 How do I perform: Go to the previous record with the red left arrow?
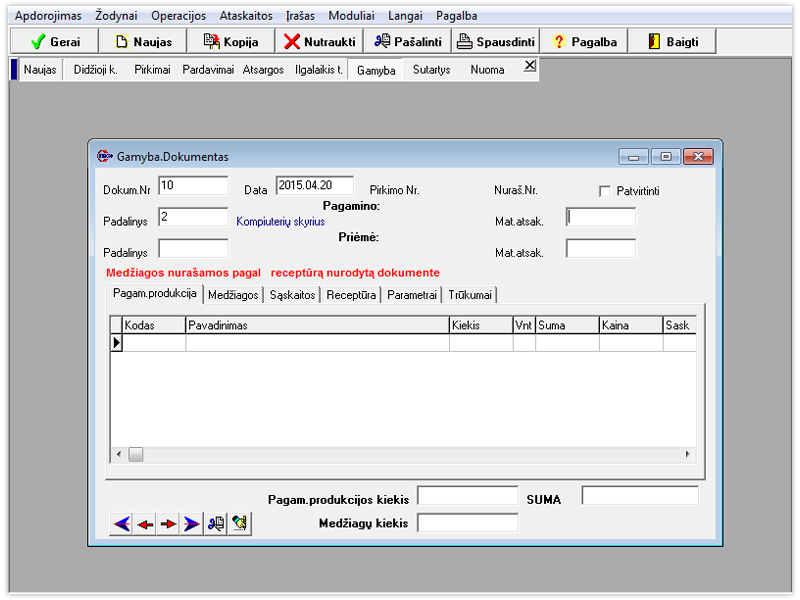click(x=145, y=524)
